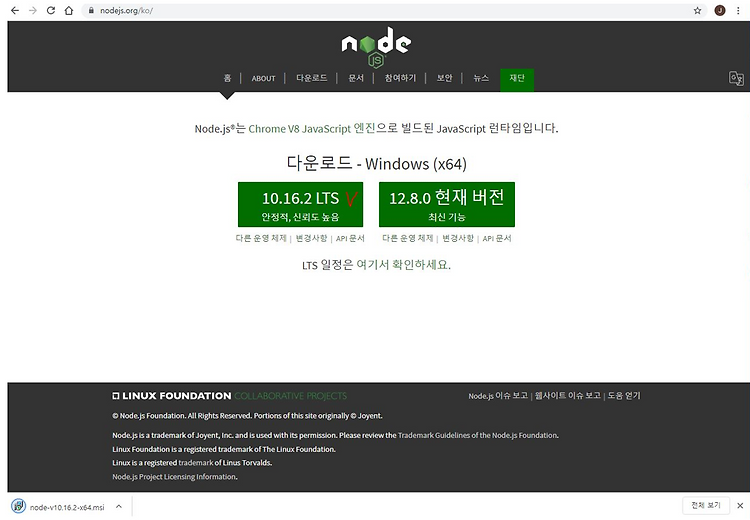Click Node.js 이슈 보고 footer link
Image resolution: width=750 pixels, height=520 pixels.
[498, 396]
